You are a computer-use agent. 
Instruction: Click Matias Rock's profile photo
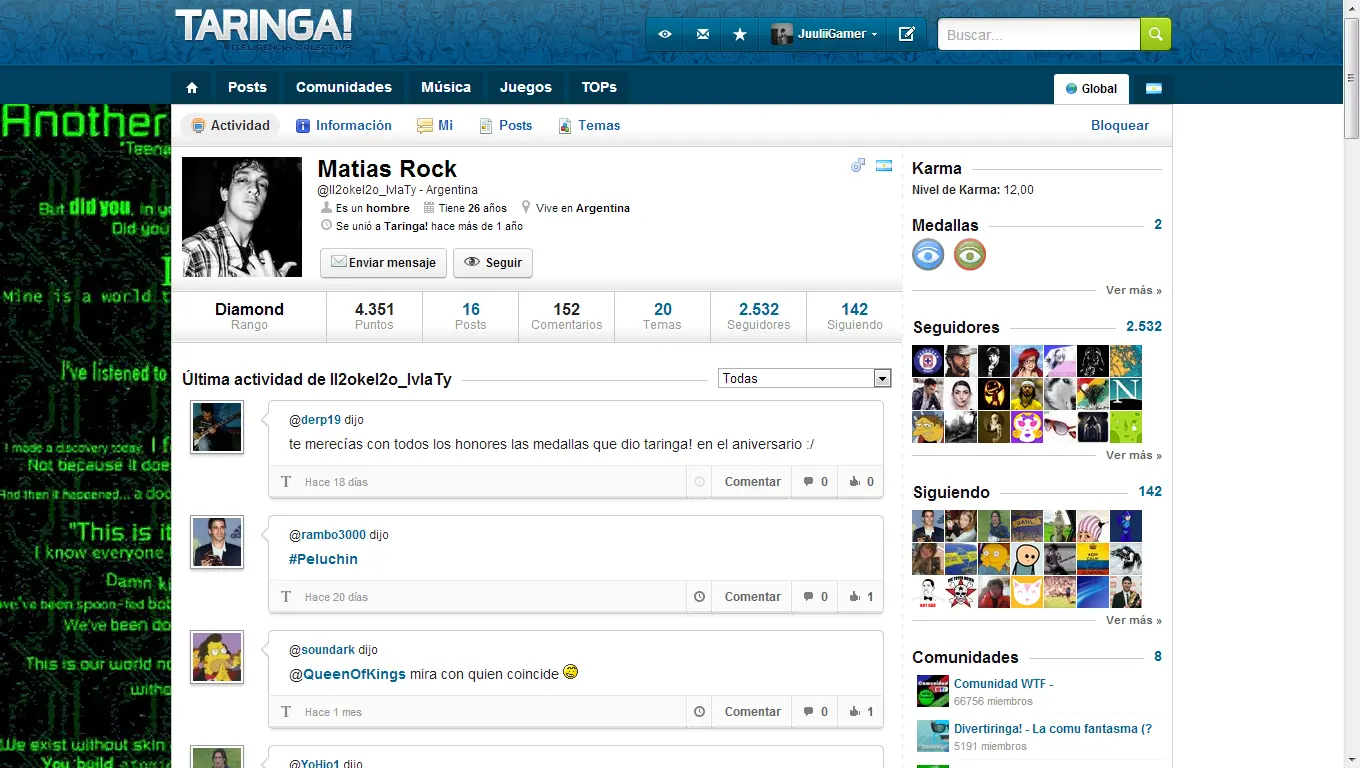pyautogui.click(x=242, y=217)
